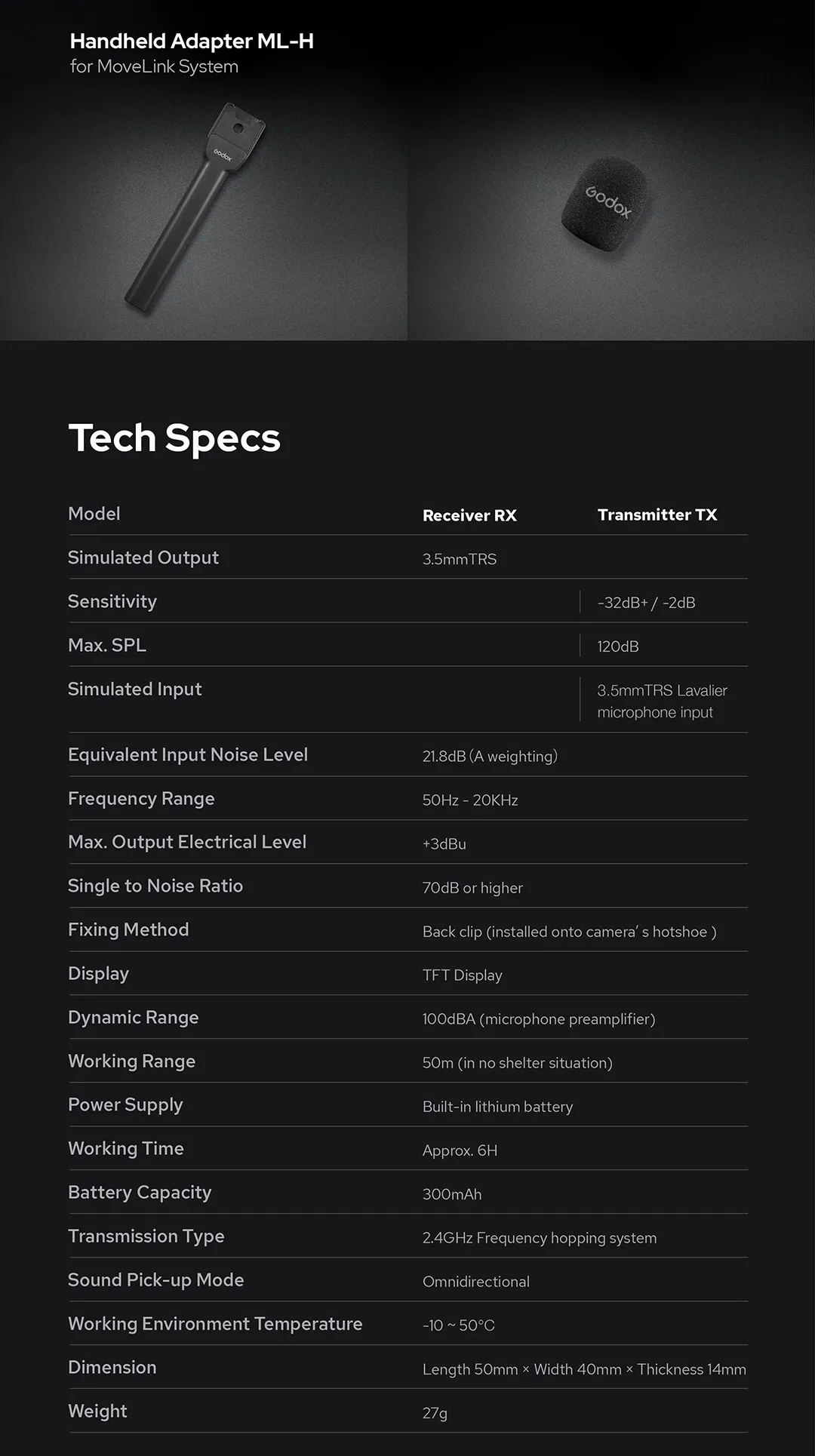Click the TFT Display value
Screen dimensions: 815x1456
[462, 975]
